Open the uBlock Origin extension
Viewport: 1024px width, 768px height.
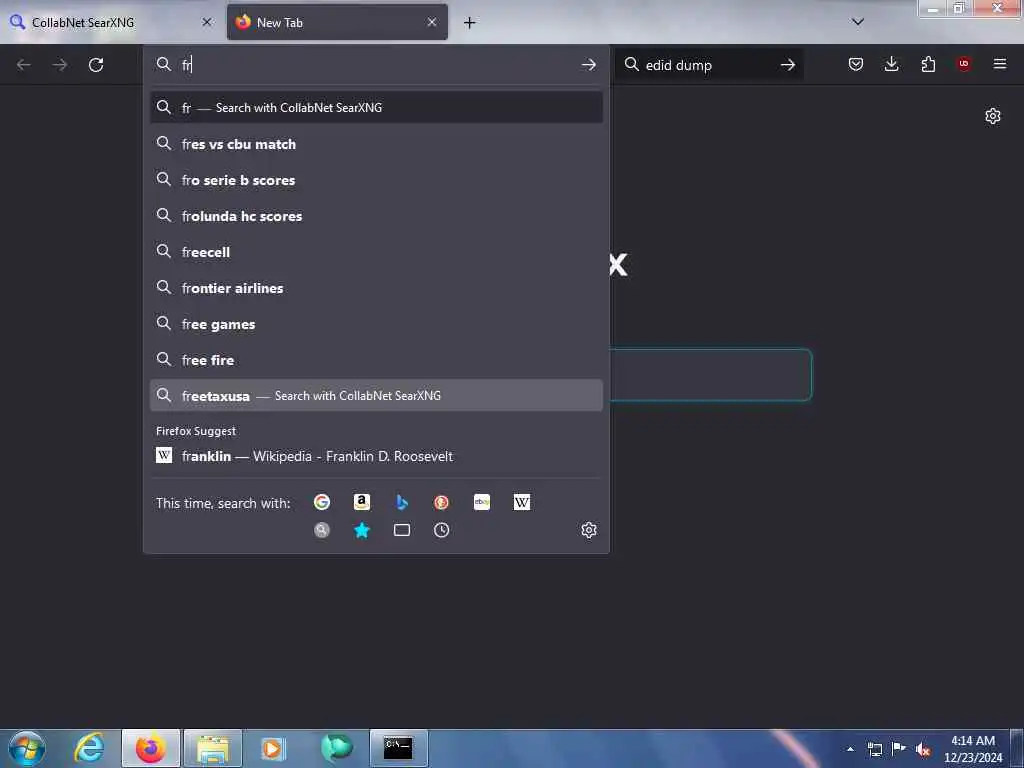[x=963, y=64]
